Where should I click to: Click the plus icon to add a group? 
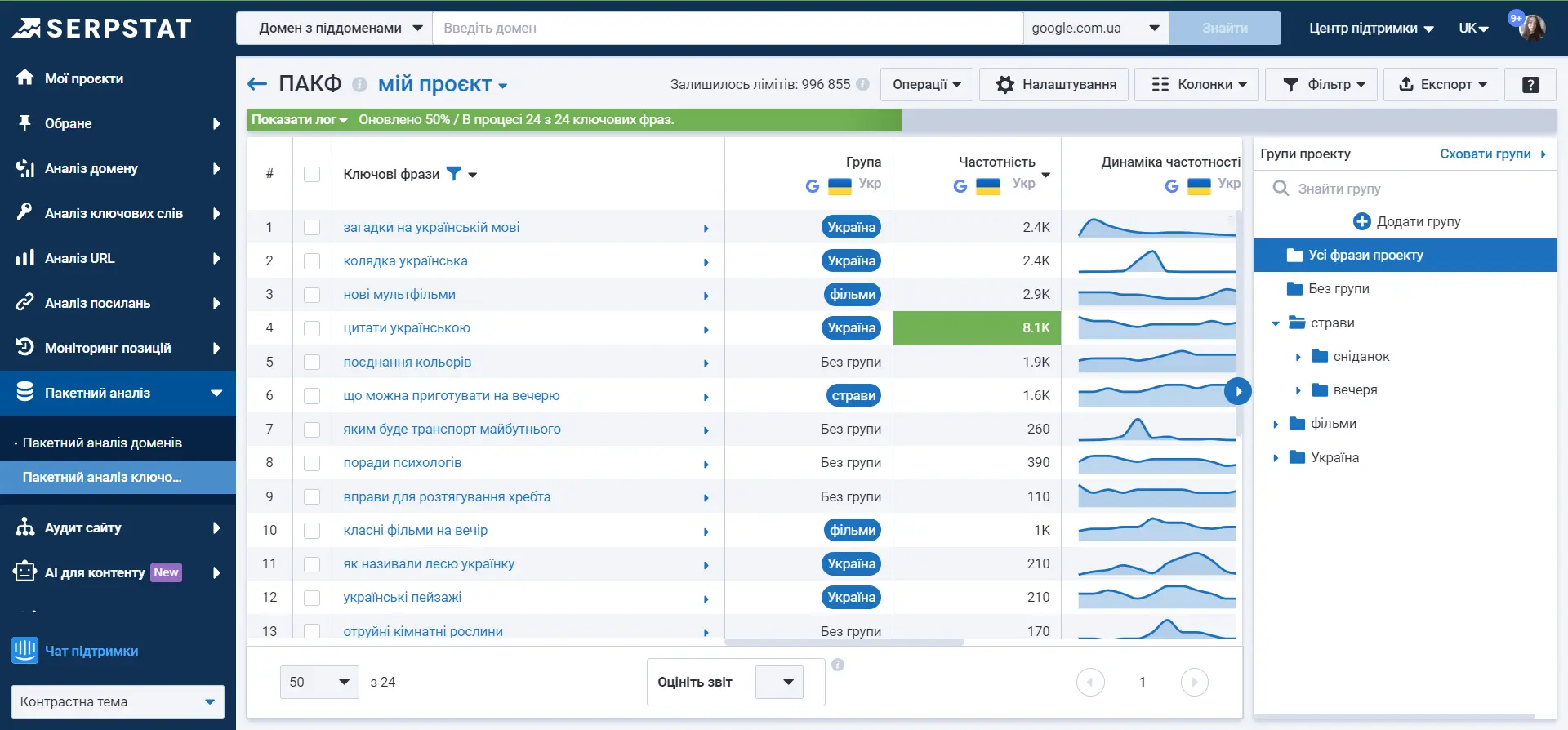(x=1361, y=221)
